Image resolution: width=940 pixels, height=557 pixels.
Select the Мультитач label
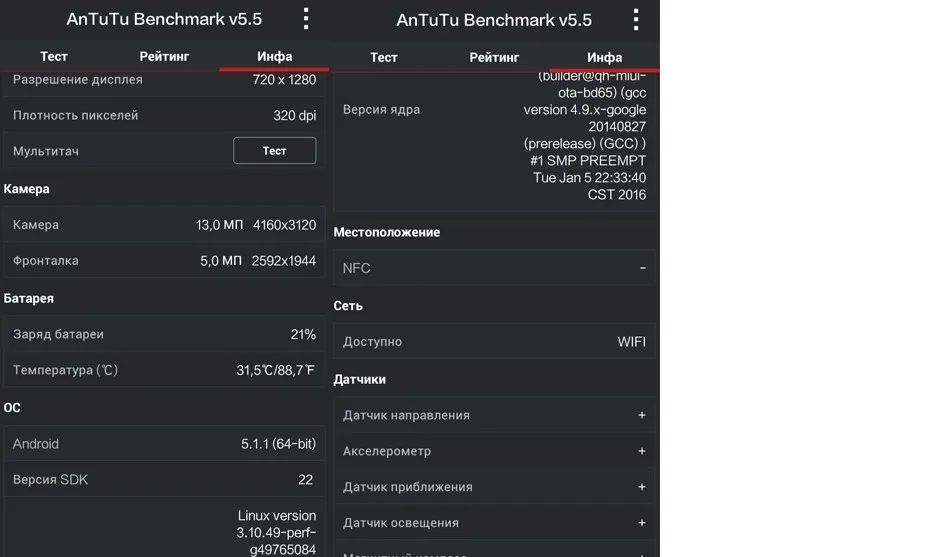(46, 151)
